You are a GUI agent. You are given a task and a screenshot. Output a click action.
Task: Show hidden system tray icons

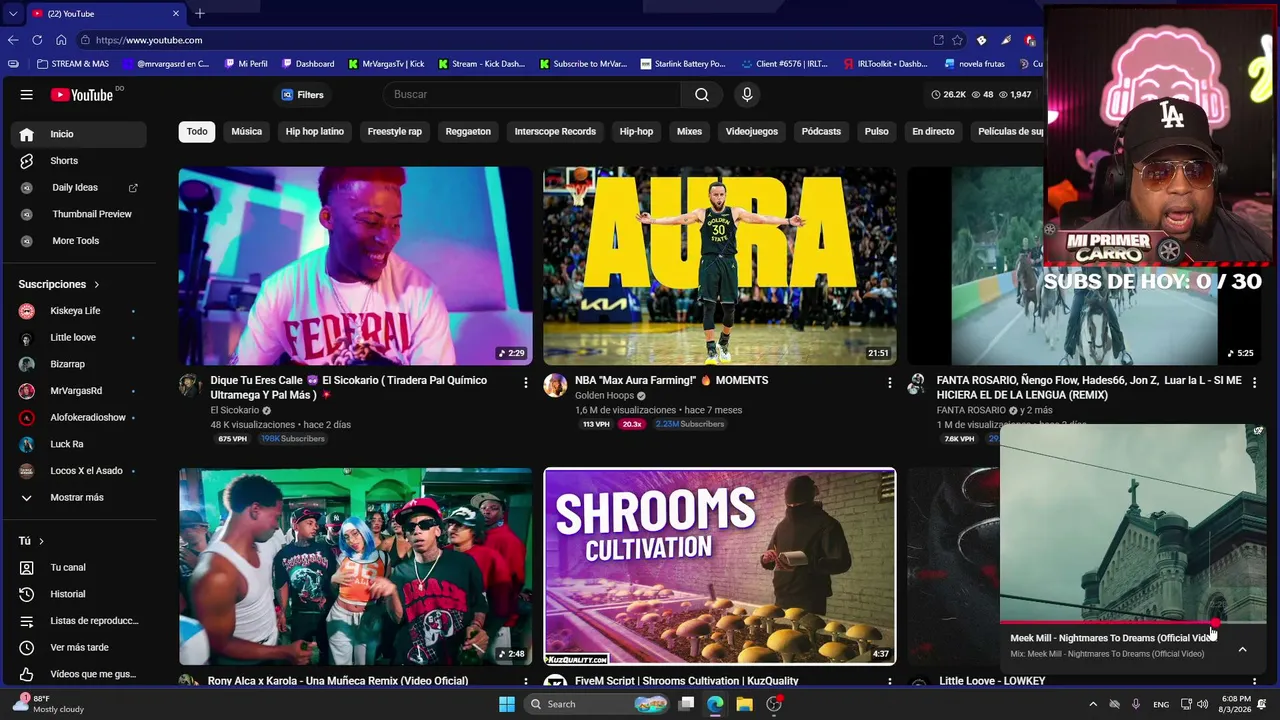[x=1093, y=704]
